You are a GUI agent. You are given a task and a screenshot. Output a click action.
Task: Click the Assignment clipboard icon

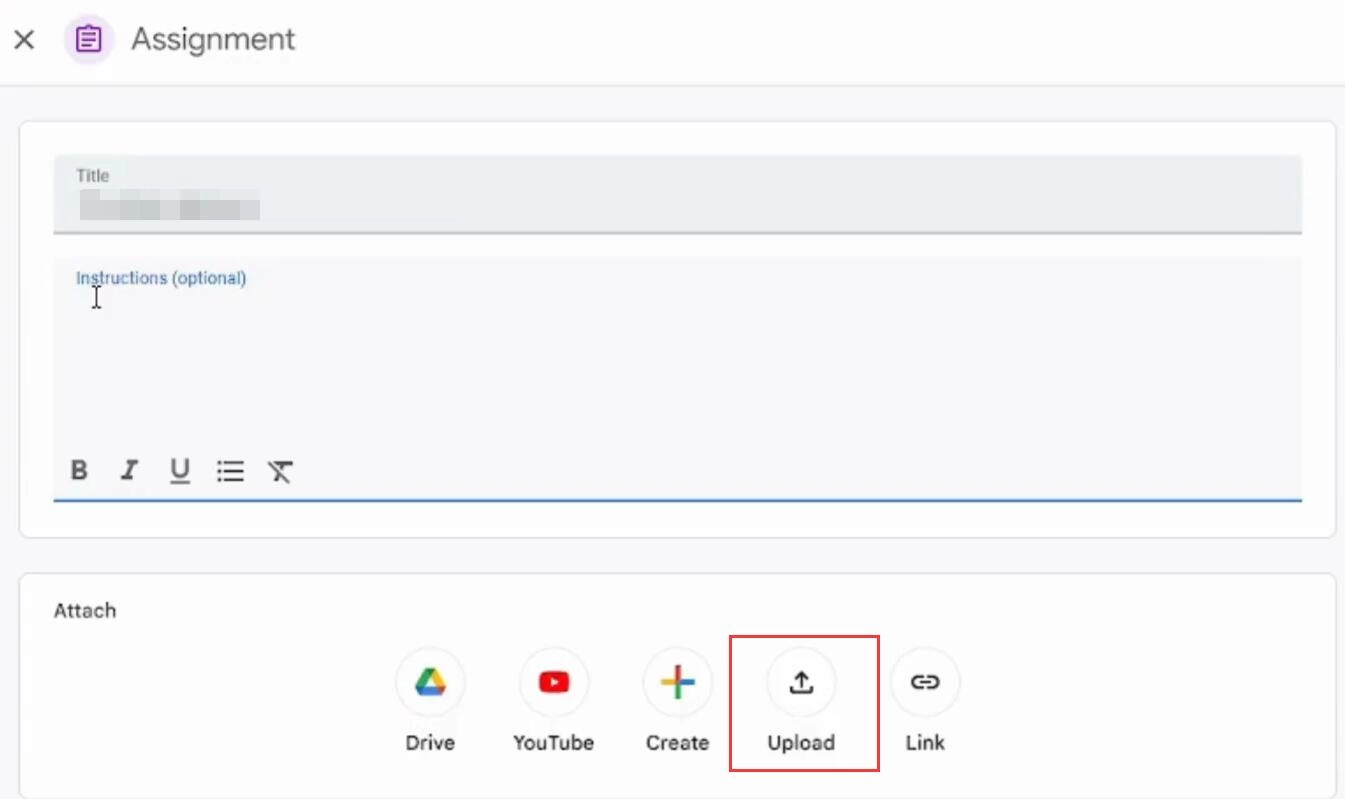point(88,39)
